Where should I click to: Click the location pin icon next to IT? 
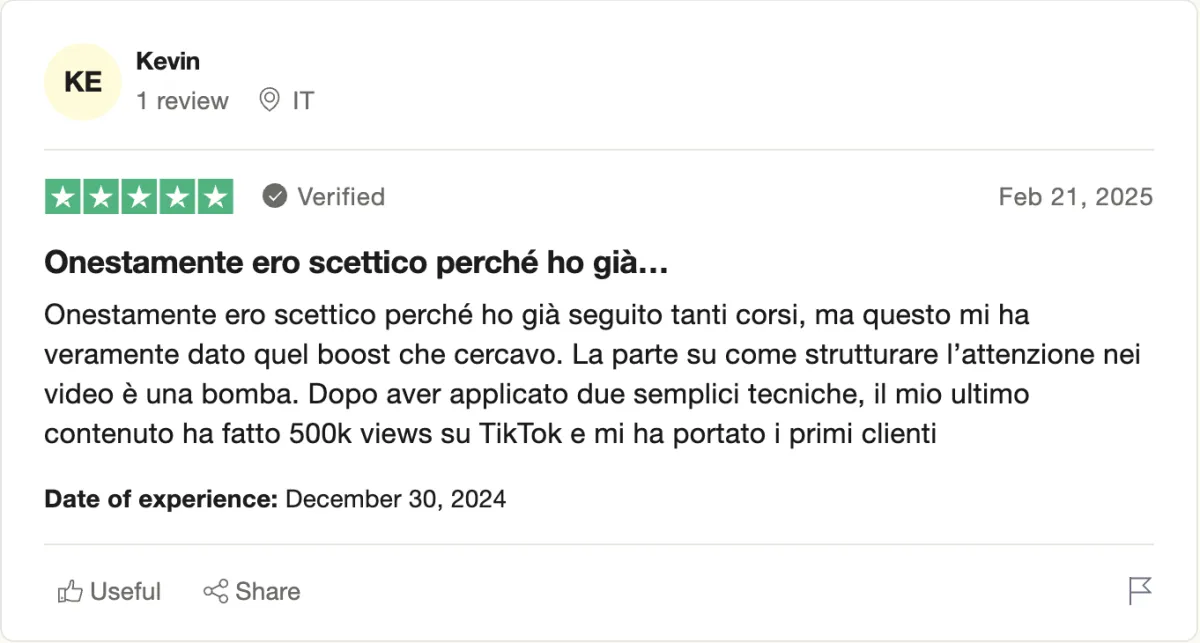coord(269,100)
